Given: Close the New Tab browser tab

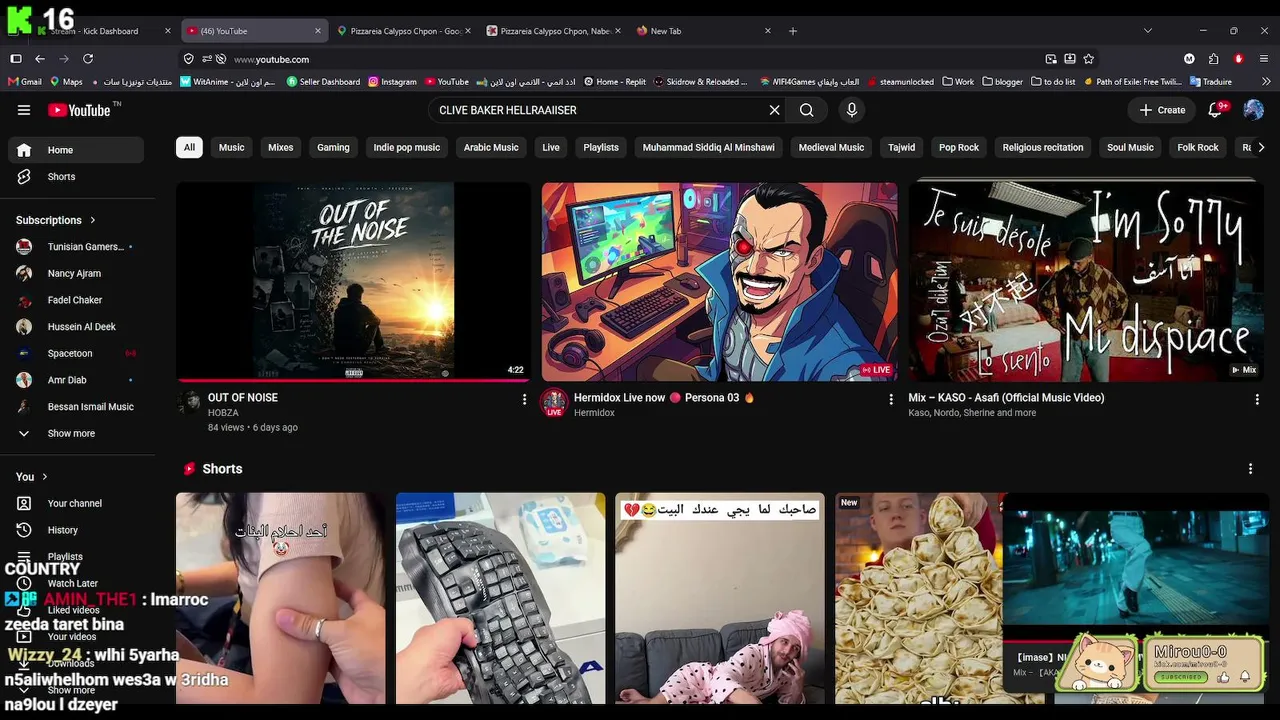Looking at the screenshot, I should click(x=768, y=31).
